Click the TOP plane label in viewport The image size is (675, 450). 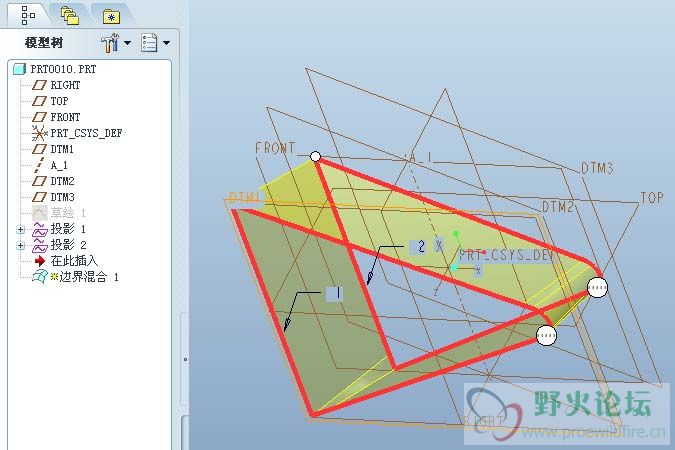tap(652, 198)
